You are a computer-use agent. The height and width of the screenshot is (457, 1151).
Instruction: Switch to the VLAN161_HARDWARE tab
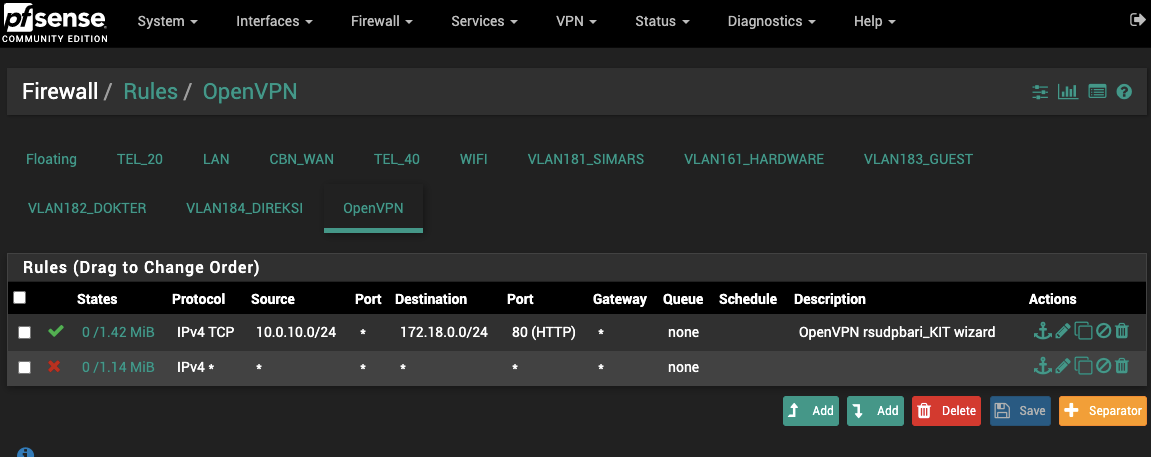[754, 159]
